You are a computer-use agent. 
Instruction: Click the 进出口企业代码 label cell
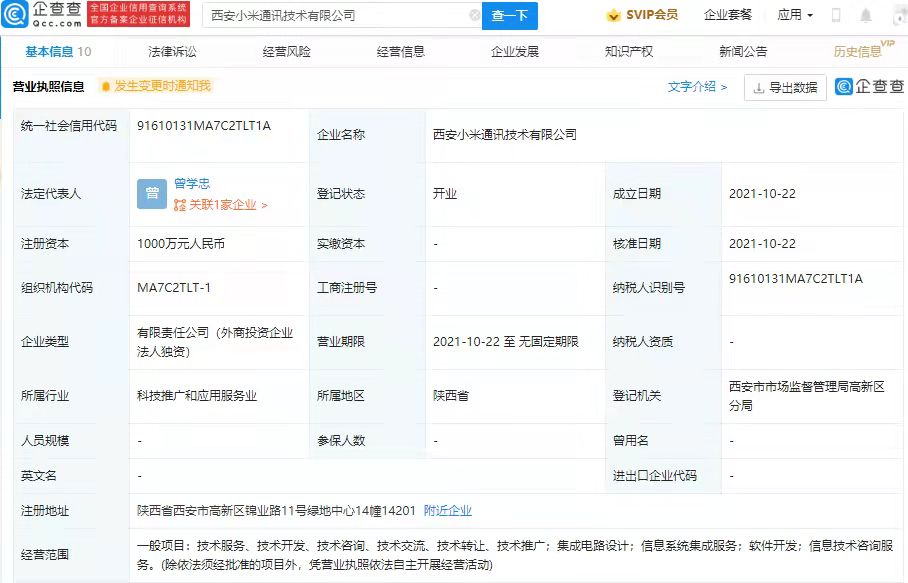[663, 476]
